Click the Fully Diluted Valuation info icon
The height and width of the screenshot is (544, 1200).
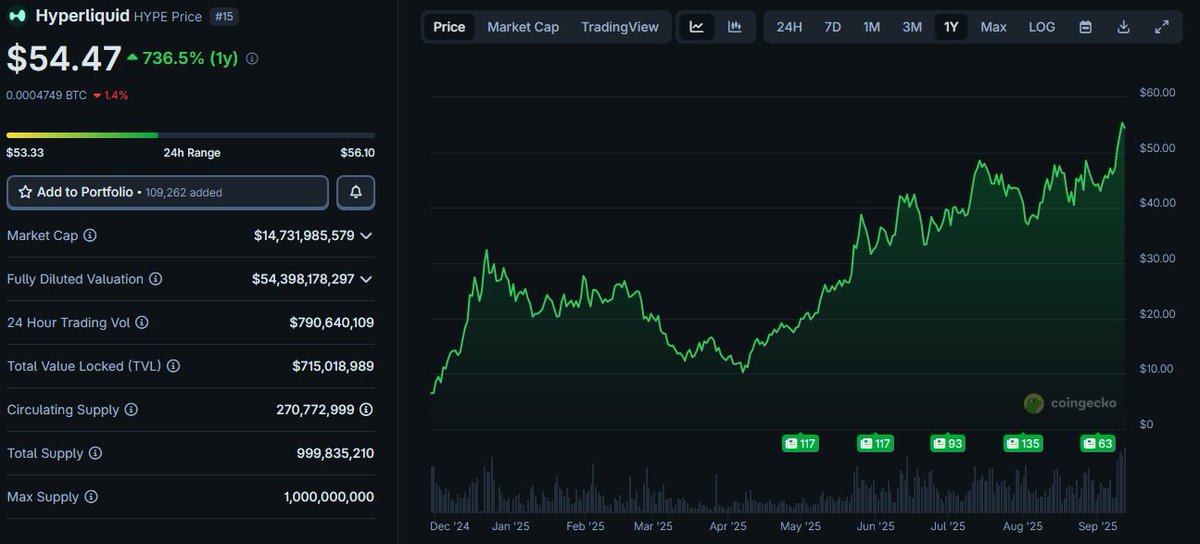(x=155, y=279)
